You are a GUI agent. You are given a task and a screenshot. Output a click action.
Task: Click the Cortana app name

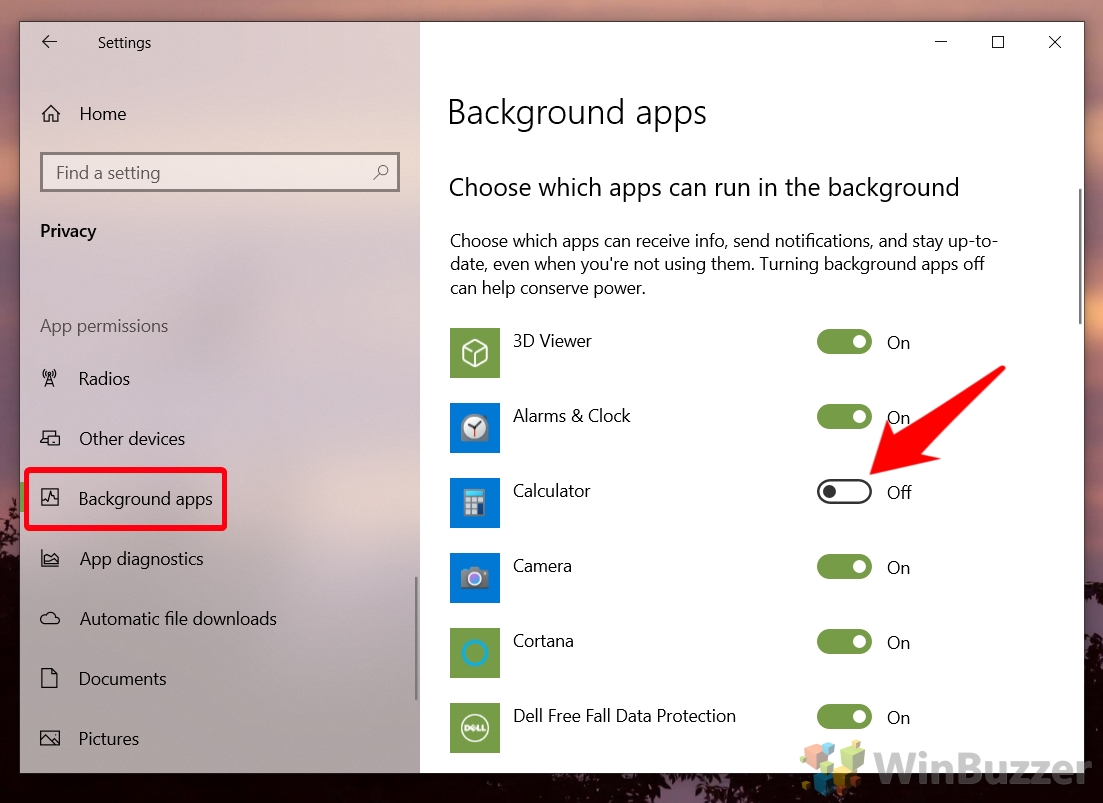pyautogui.click(x=543, y=641)
